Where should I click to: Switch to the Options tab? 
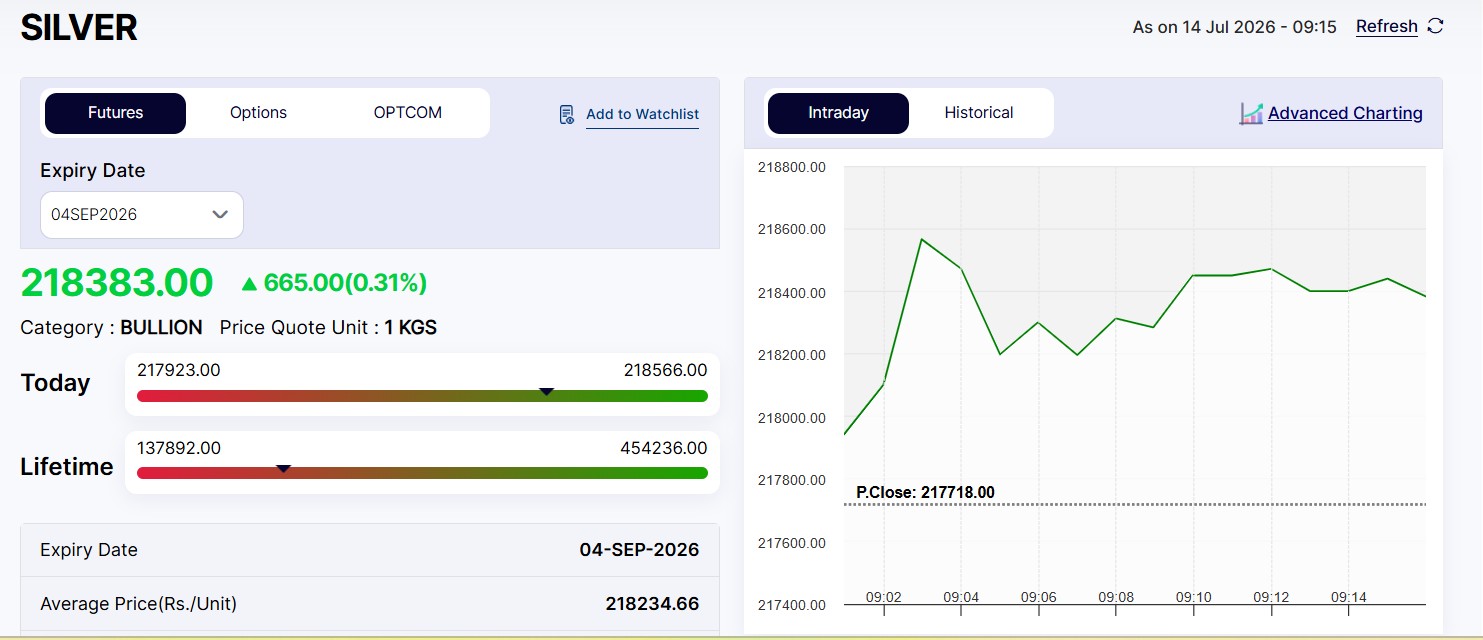click(x=258, y=113)
